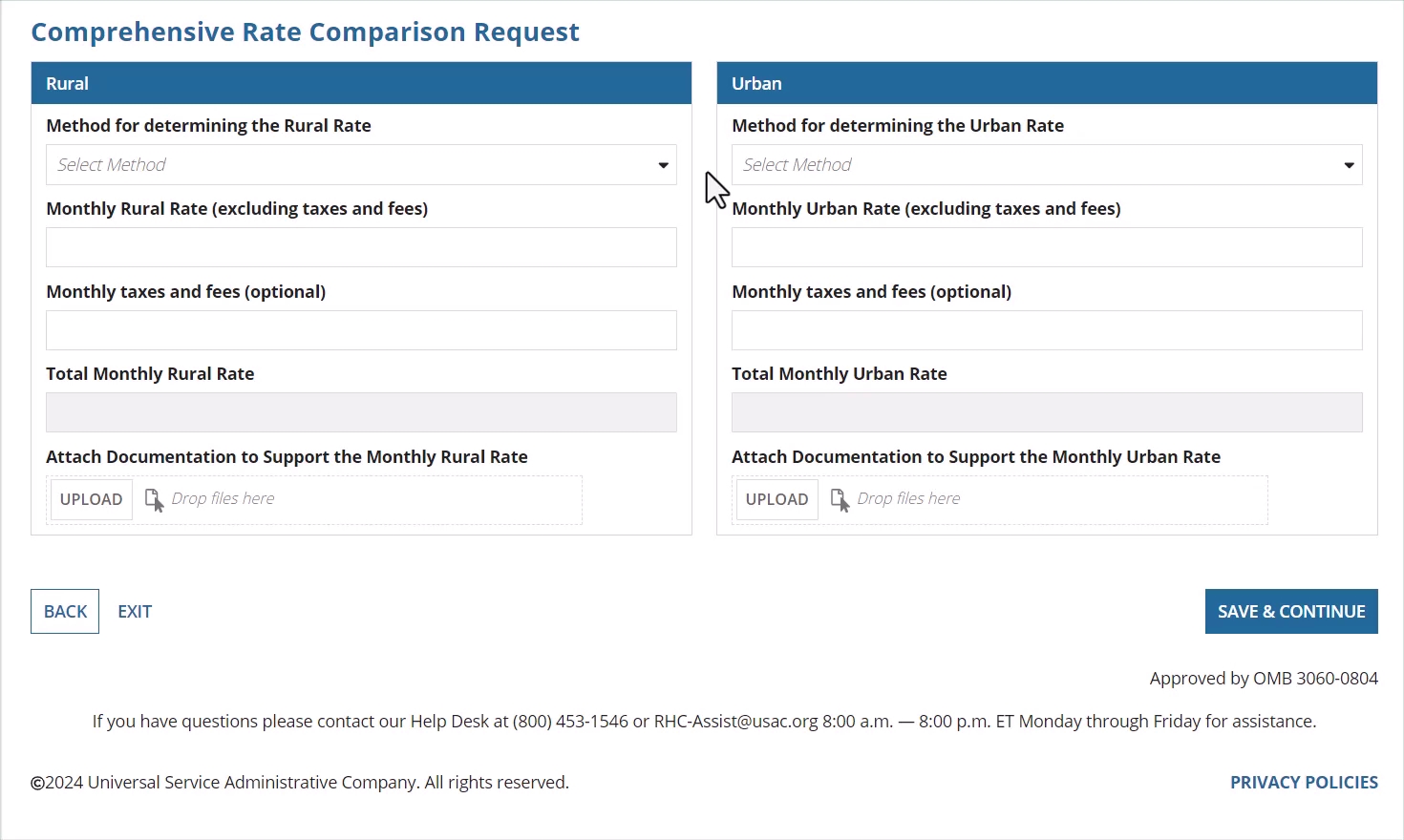Upload Urban Rate documentation
Image resolution: width=1404 pixels, height=840 pixels.
(777, 499)
